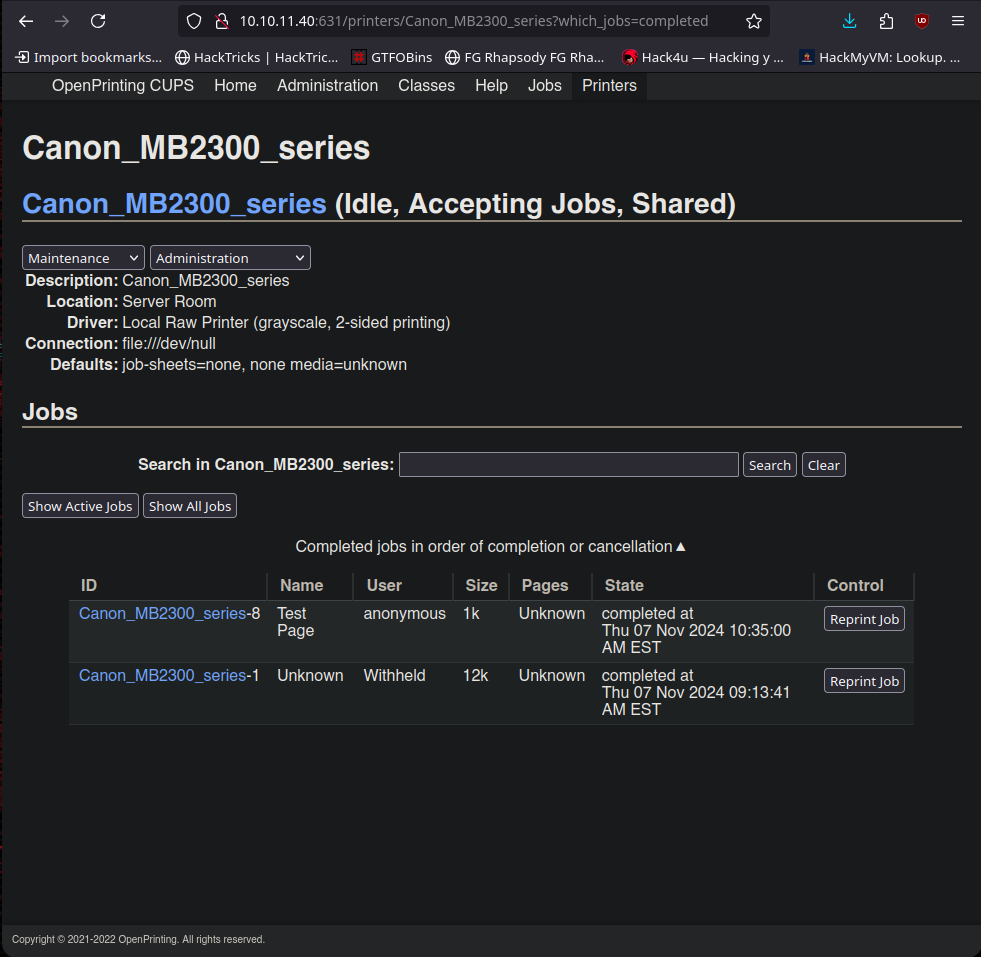This screenshot has width=981, height=957.
Task: Open the GTFOBins bookmark
Action: 392,58
